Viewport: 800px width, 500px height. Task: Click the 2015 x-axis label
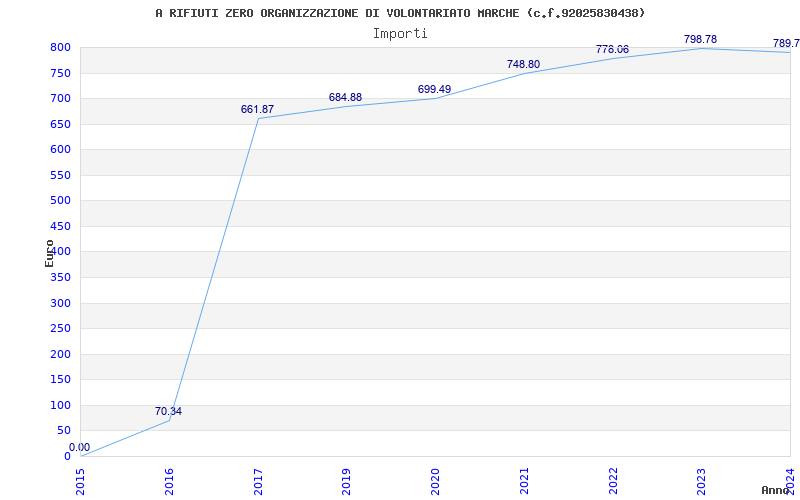pos(80,481)
